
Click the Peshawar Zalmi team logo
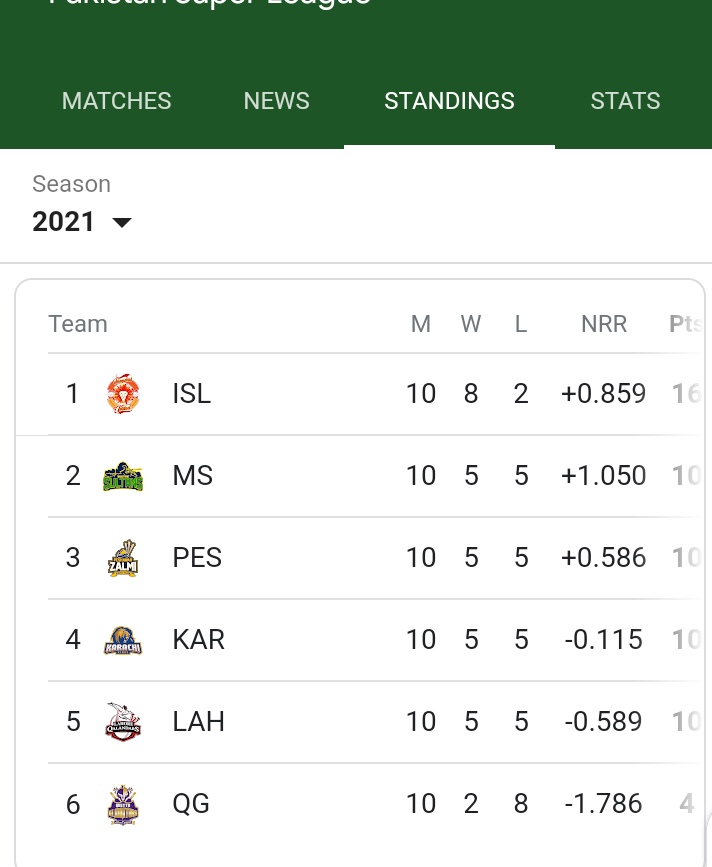[x=123, y=558]
